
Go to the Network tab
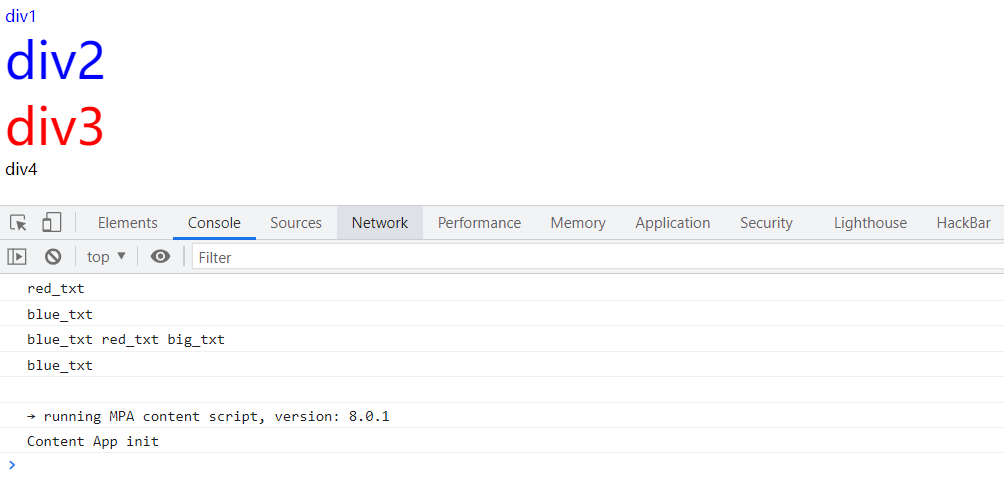click(x=380, y=223)
